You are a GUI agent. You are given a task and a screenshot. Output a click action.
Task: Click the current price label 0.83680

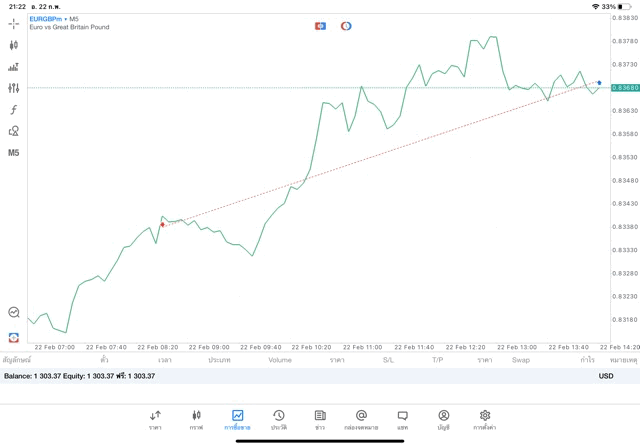(624, 88)
